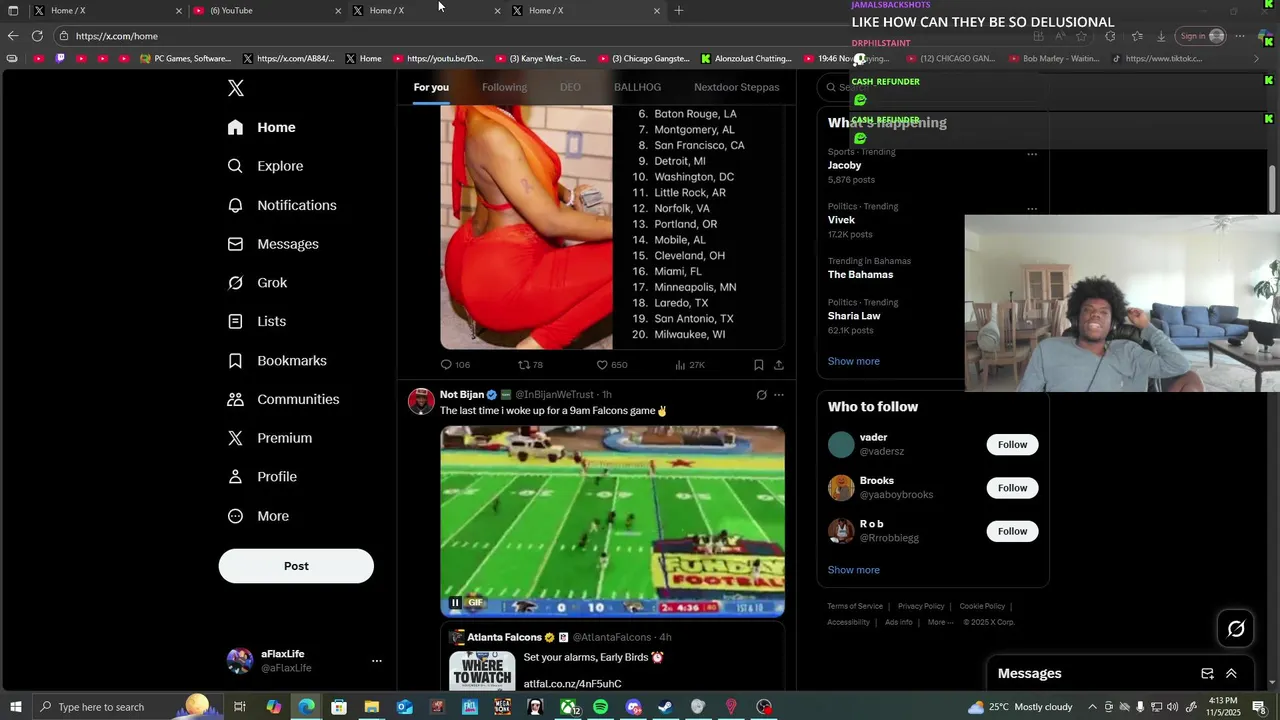This screenshot has height=720, width=1280.
Task: Open Spotify from the taskbar
Action: pos(600,707)
